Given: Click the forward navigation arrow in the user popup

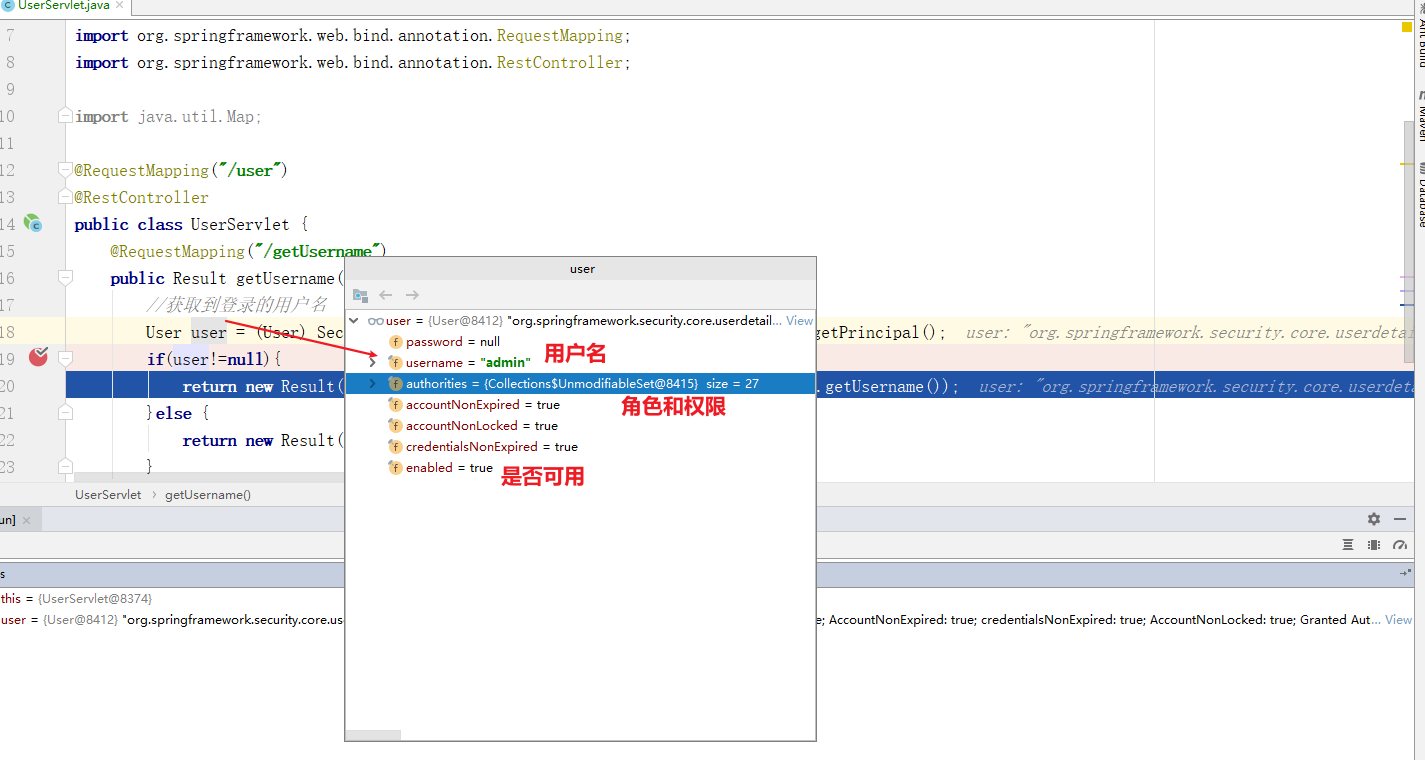Looking at the screenshot, I should tap(412, 295).
